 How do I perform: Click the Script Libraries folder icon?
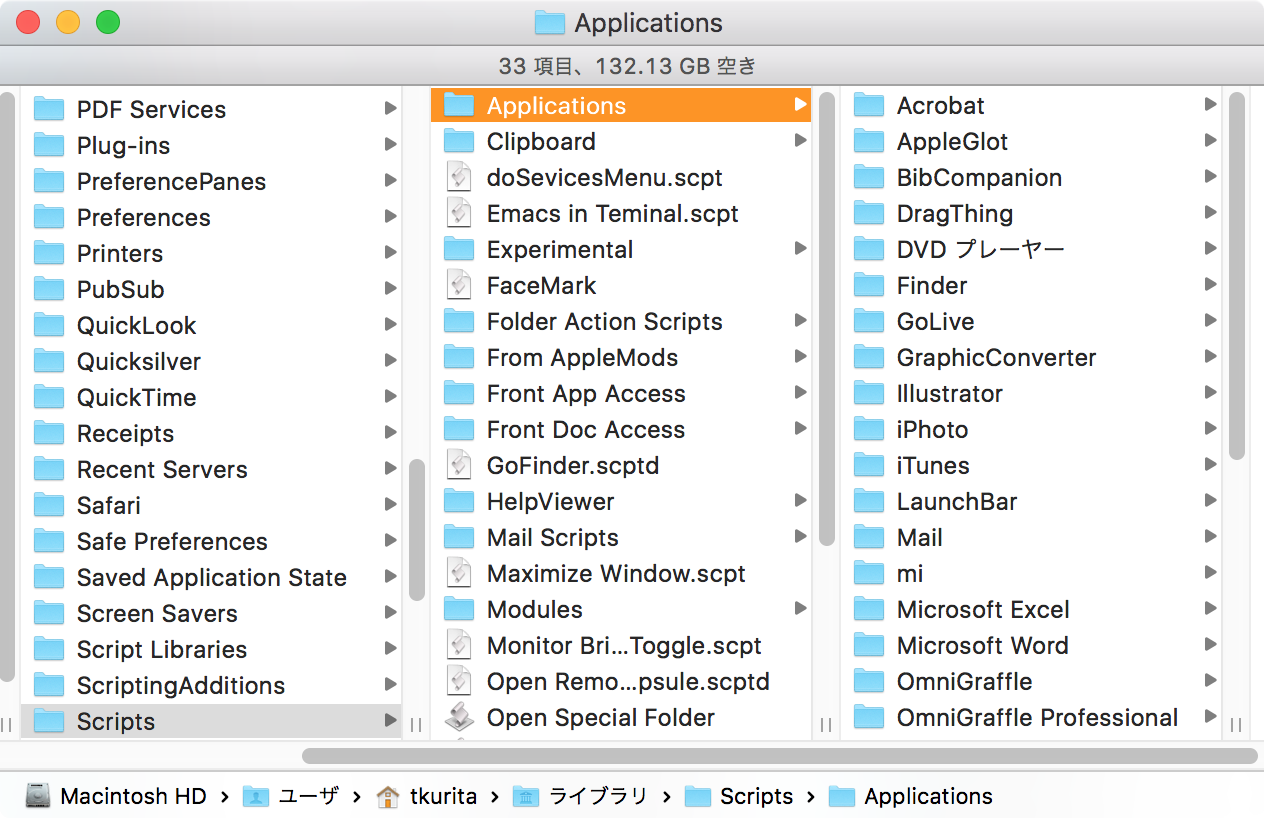(x=49, y=650)
